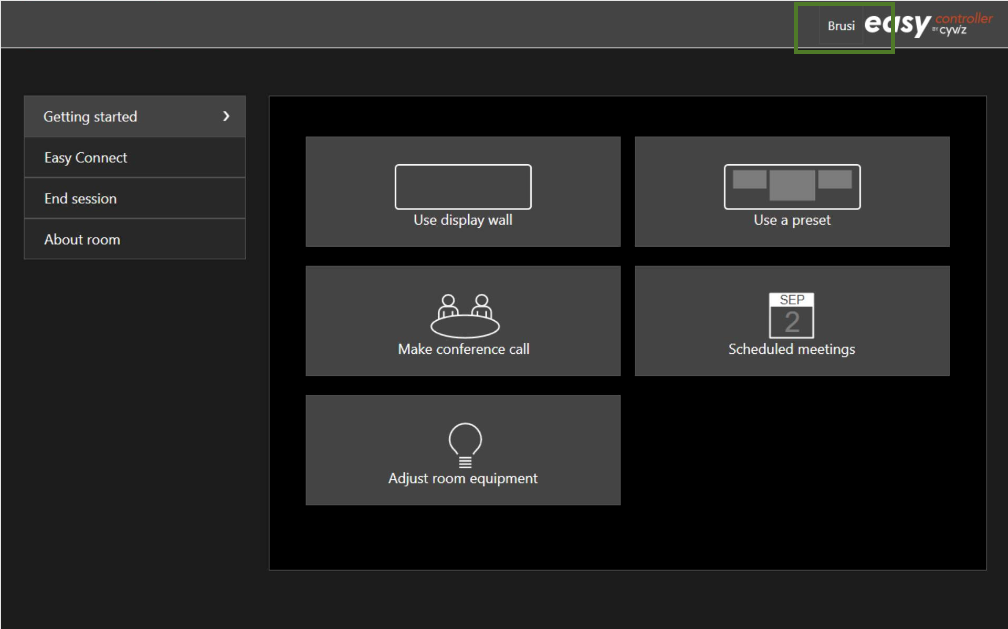
Task: Click the small left screen in preset icon
Action: (749, 179)
